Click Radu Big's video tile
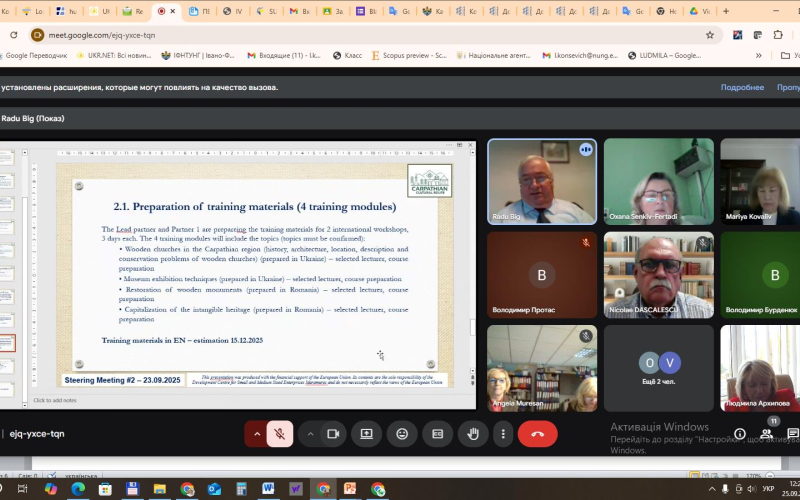 (x=541, y=181)
